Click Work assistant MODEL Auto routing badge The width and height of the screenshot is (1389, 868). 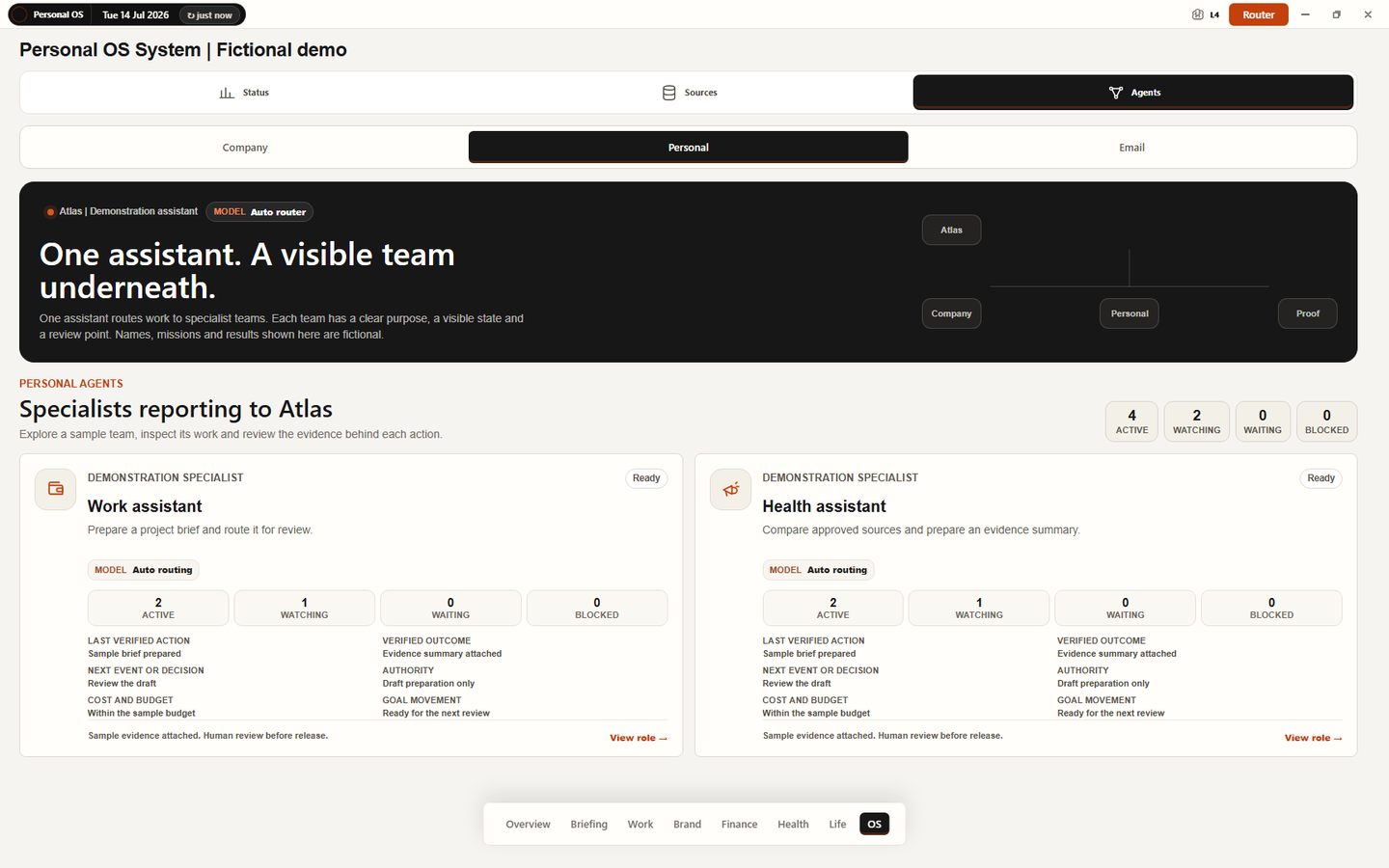click(144, 570)
